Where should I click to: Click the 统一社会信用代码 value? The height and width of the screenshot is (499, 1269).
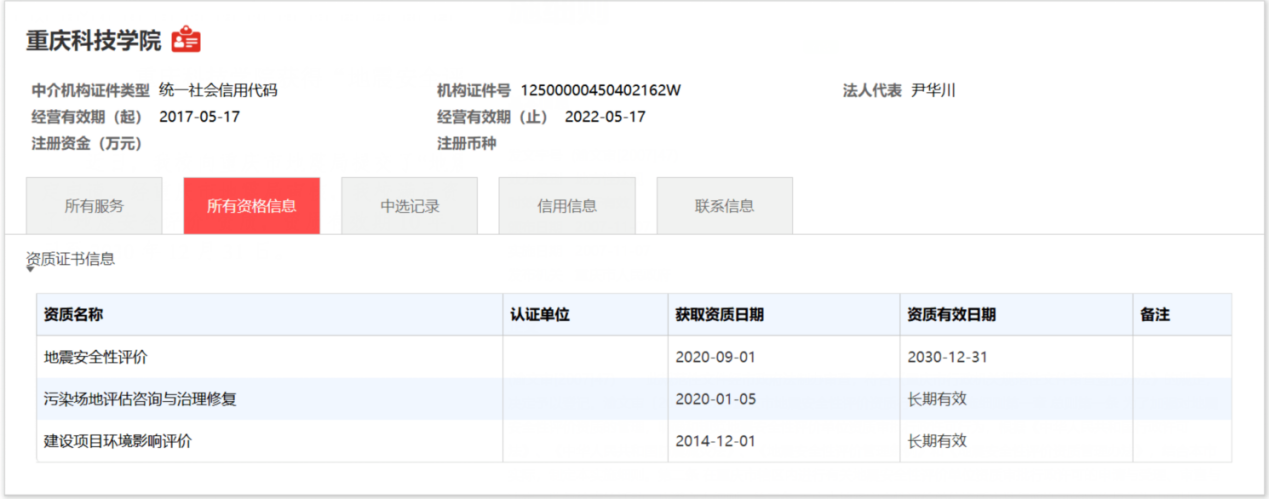218,90
